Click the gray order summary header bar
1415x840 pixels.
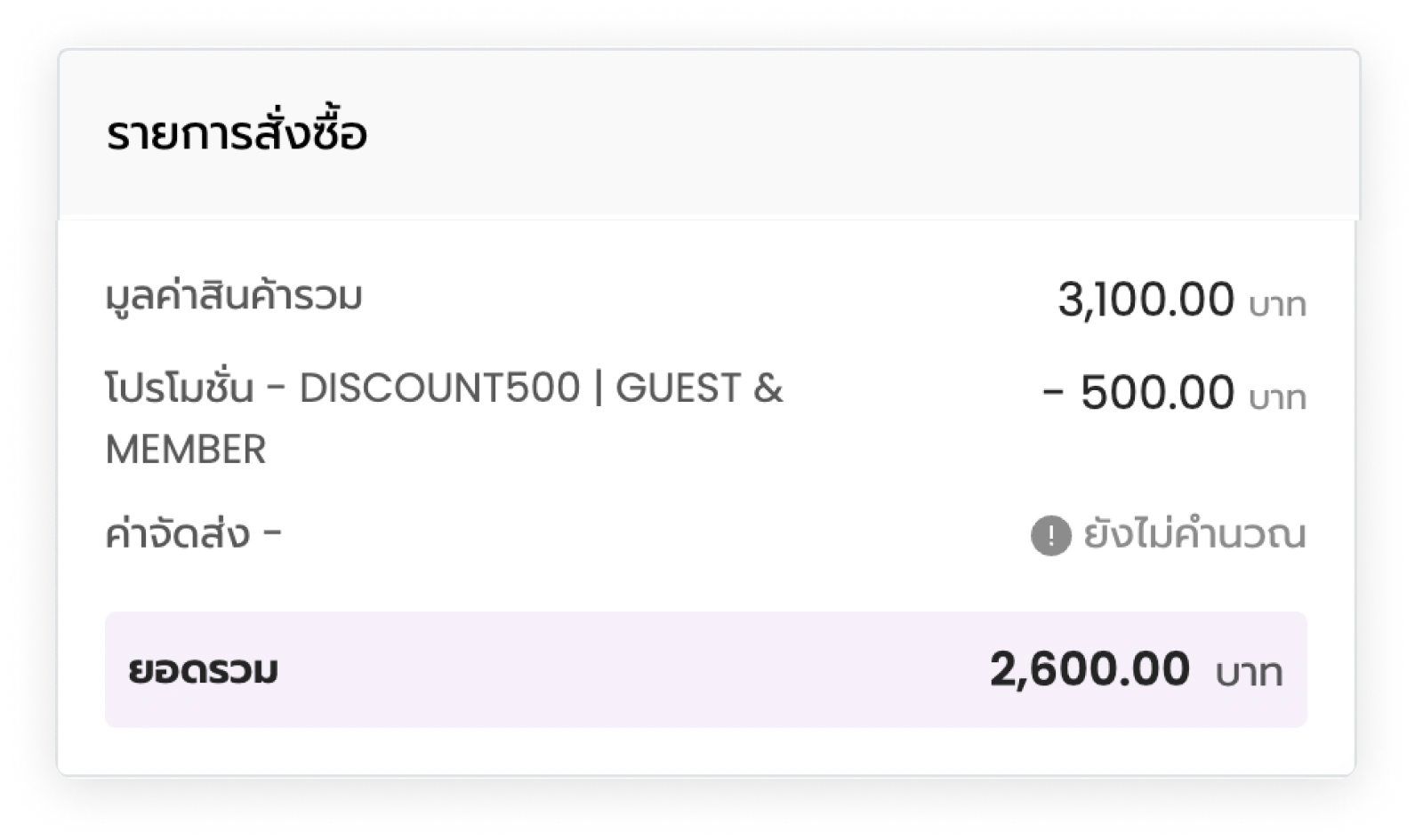[x=709, y=134]
